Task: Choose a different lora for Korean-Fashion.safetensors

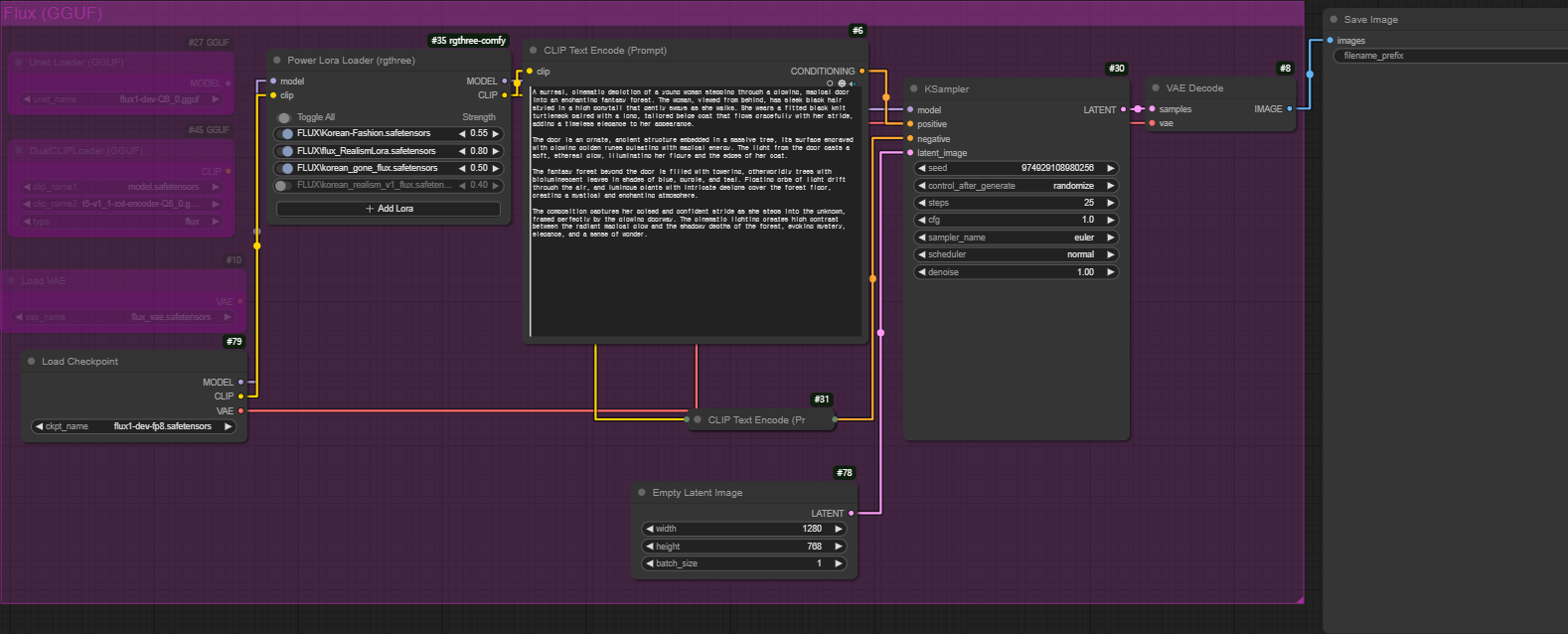Action: 364,133
